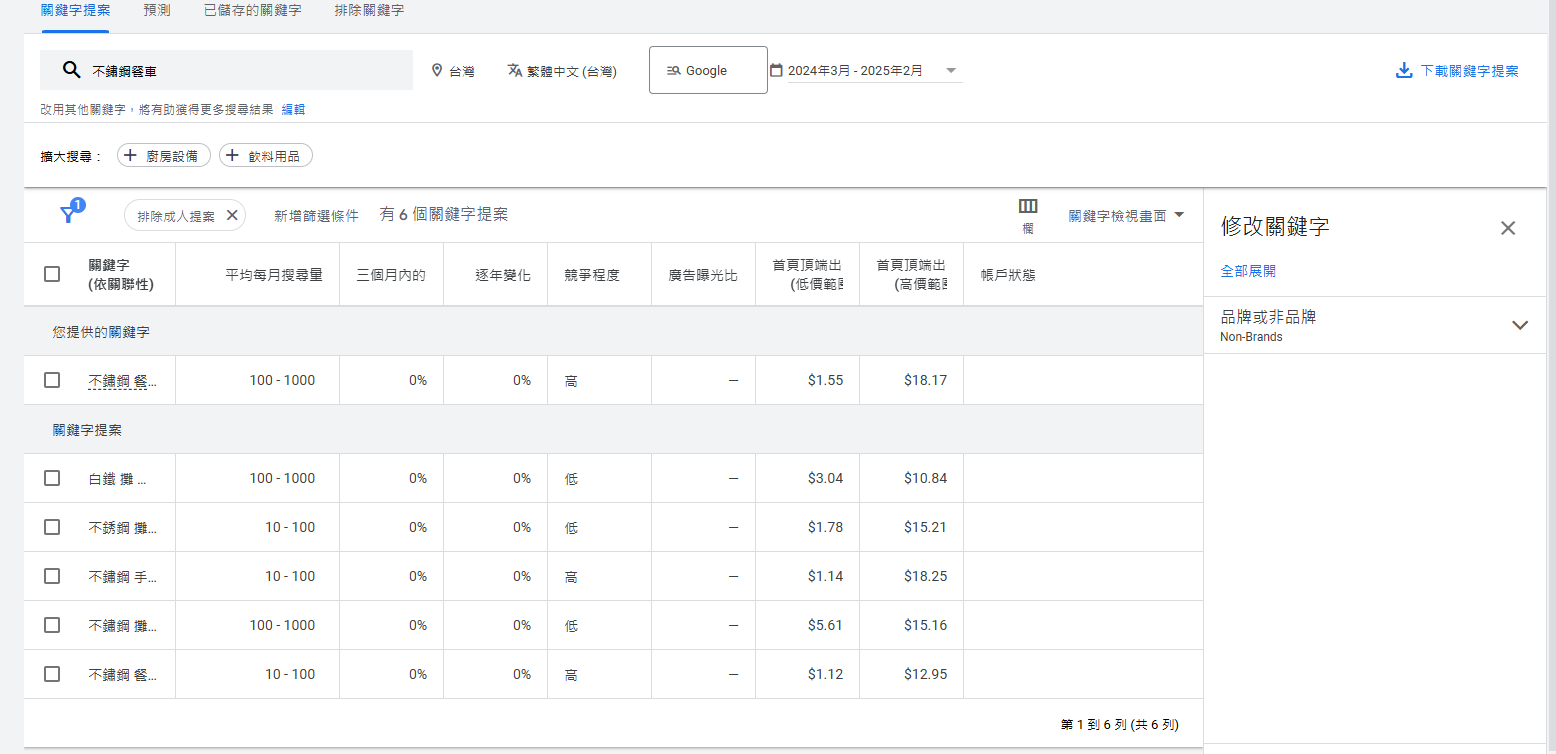Click the 第 1 到 6 列 pagination text

click(1120, 724)
